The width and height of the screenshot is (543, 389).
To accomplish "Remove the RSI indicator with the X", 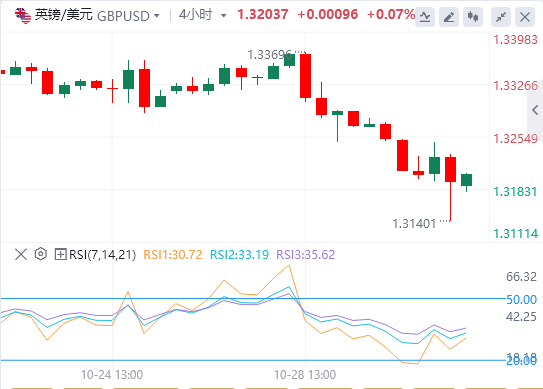I will tap(21, 255).
